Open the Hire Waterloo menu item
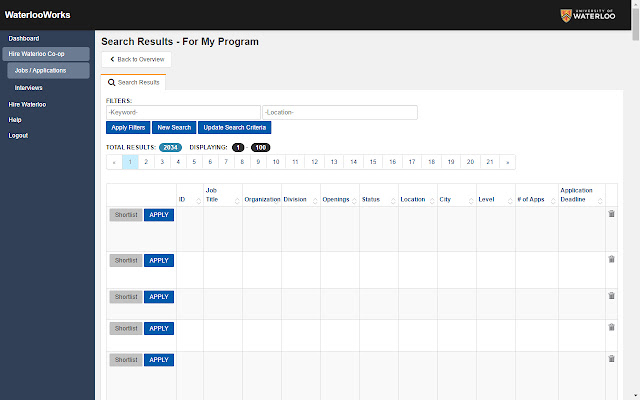This screenshot has height=400, width=640. [x=27, y=104]
